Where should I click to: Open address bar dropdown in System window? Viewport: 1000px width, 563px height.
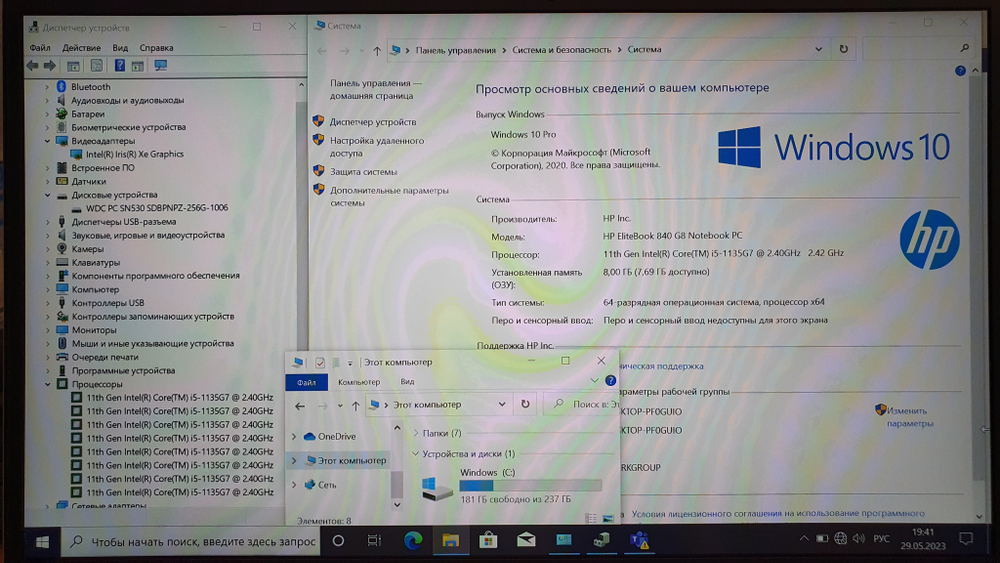818,49
